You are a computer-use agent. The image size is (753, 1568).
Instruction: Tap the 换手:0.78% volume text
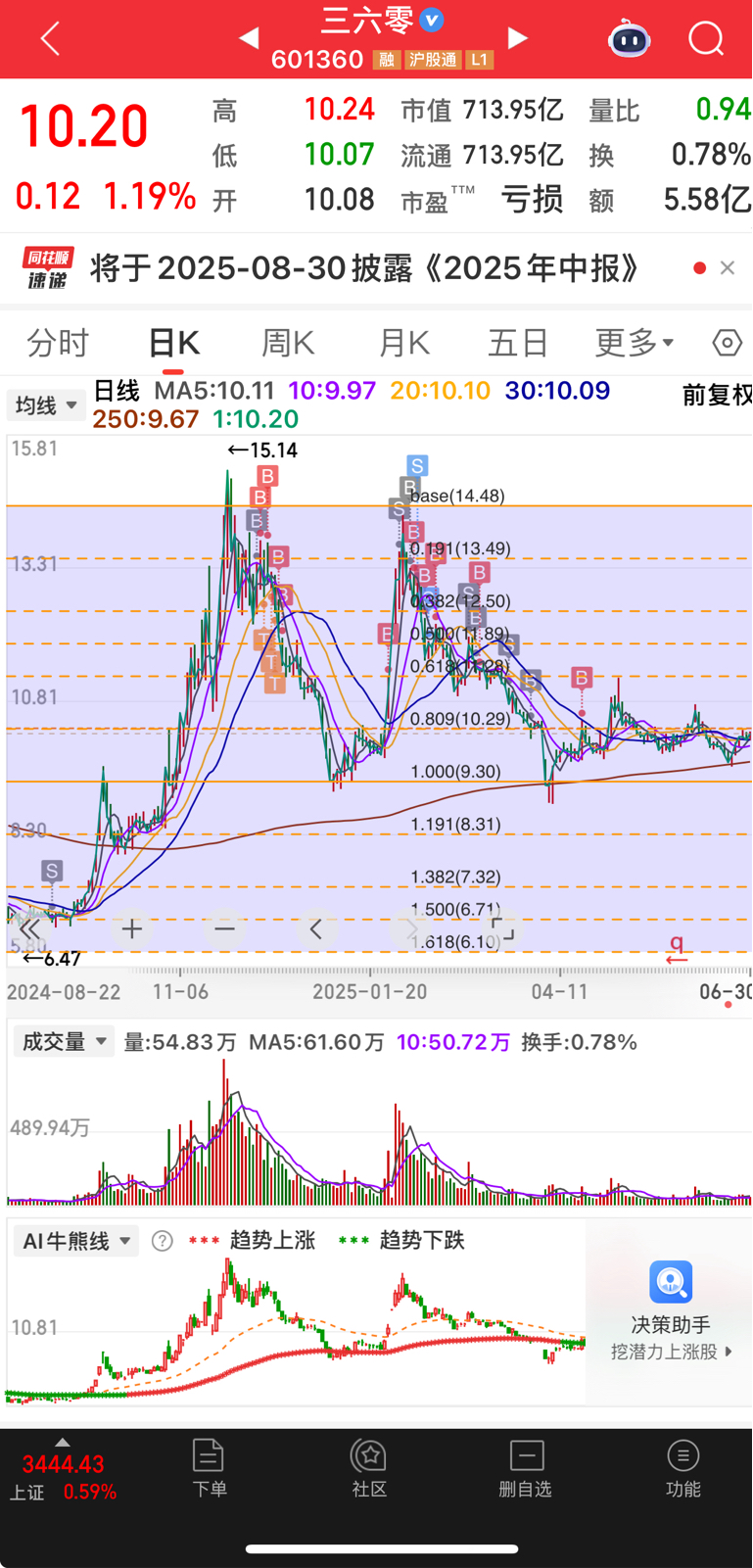pos(579,1042)
